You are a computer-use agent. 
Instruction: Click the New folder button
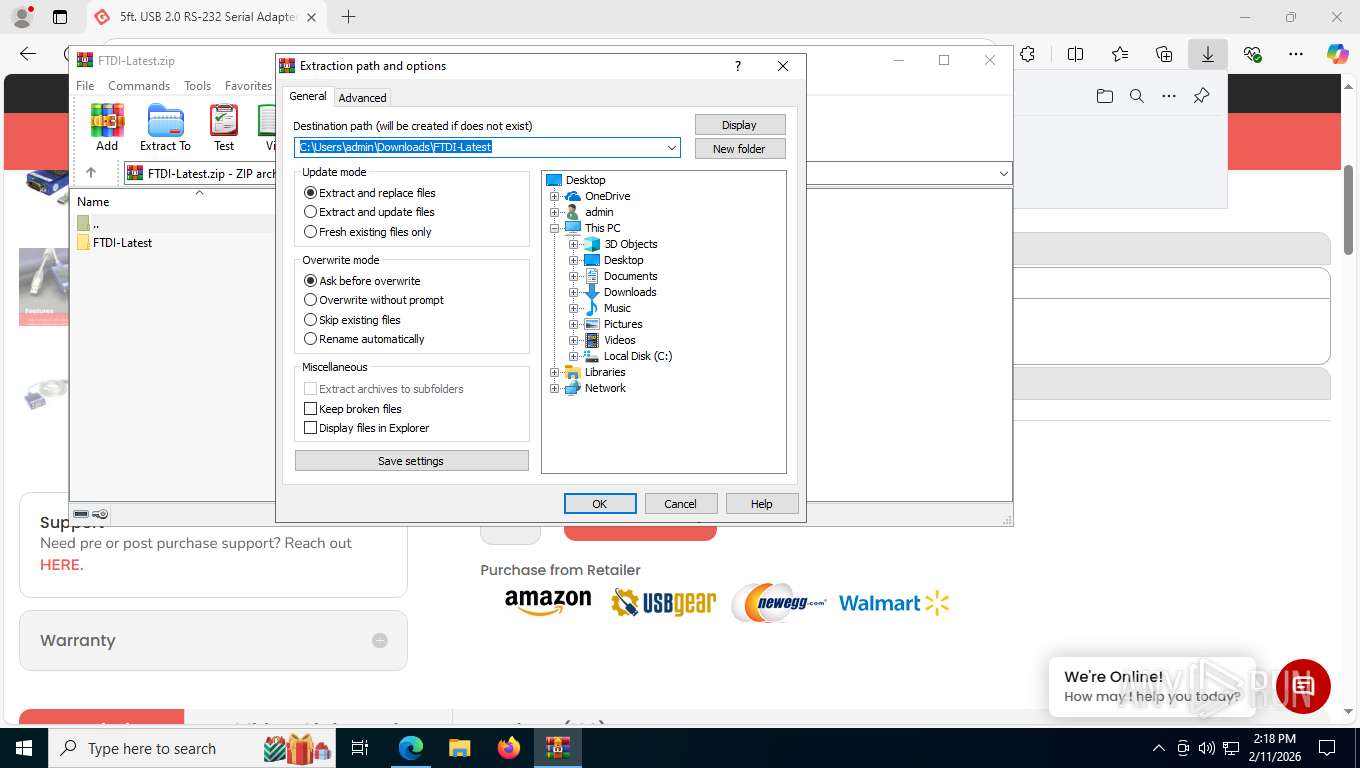pos(740,149)
